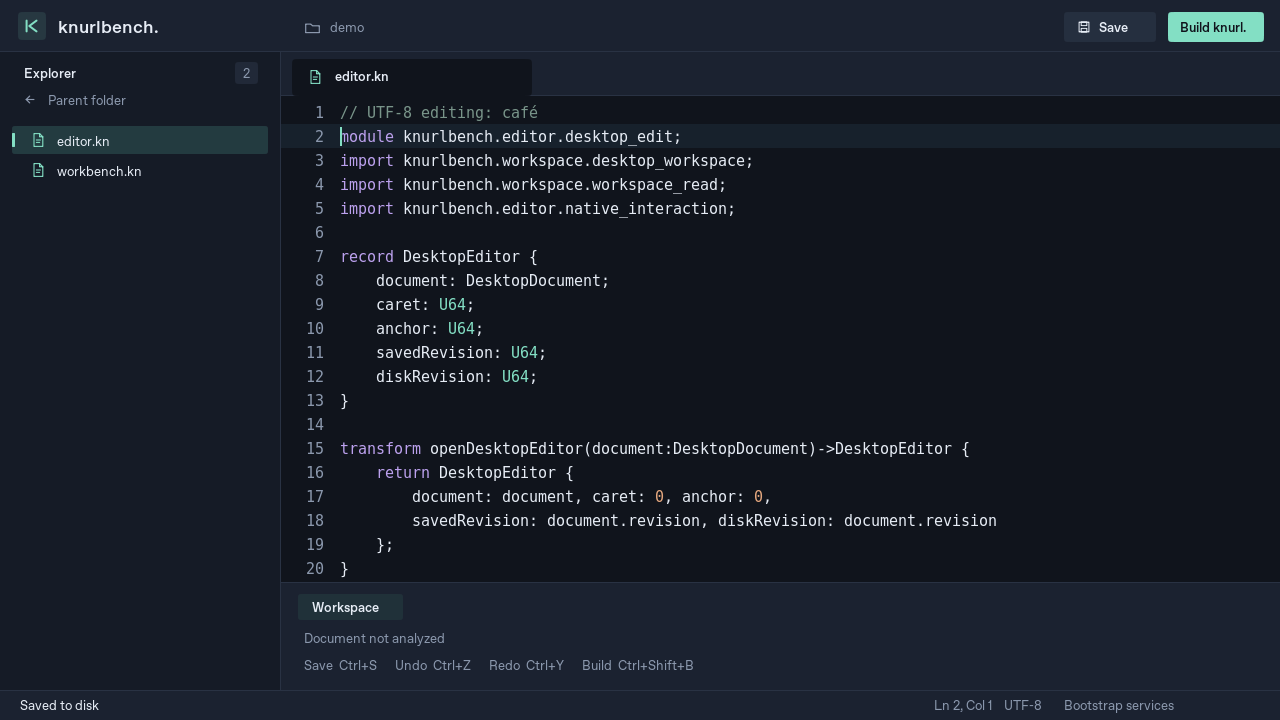Click the caret: U64 field line

425,305
